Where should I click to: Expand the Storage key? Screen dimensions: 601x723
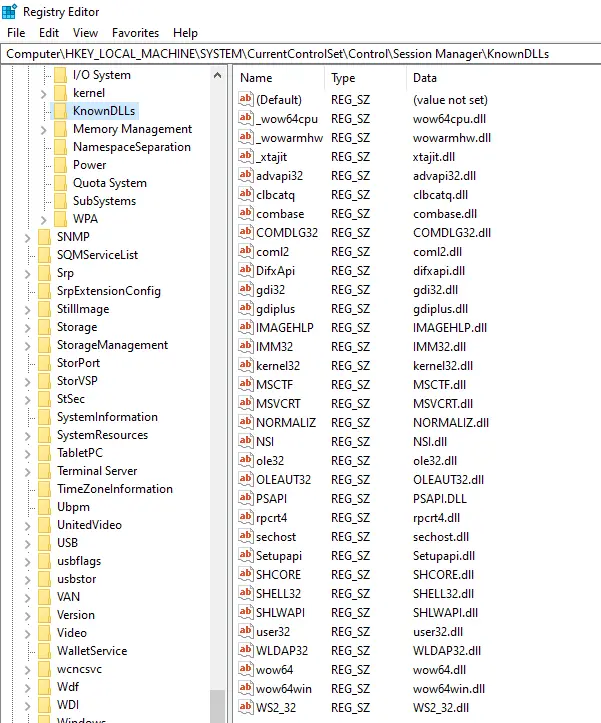coord(27,328)
